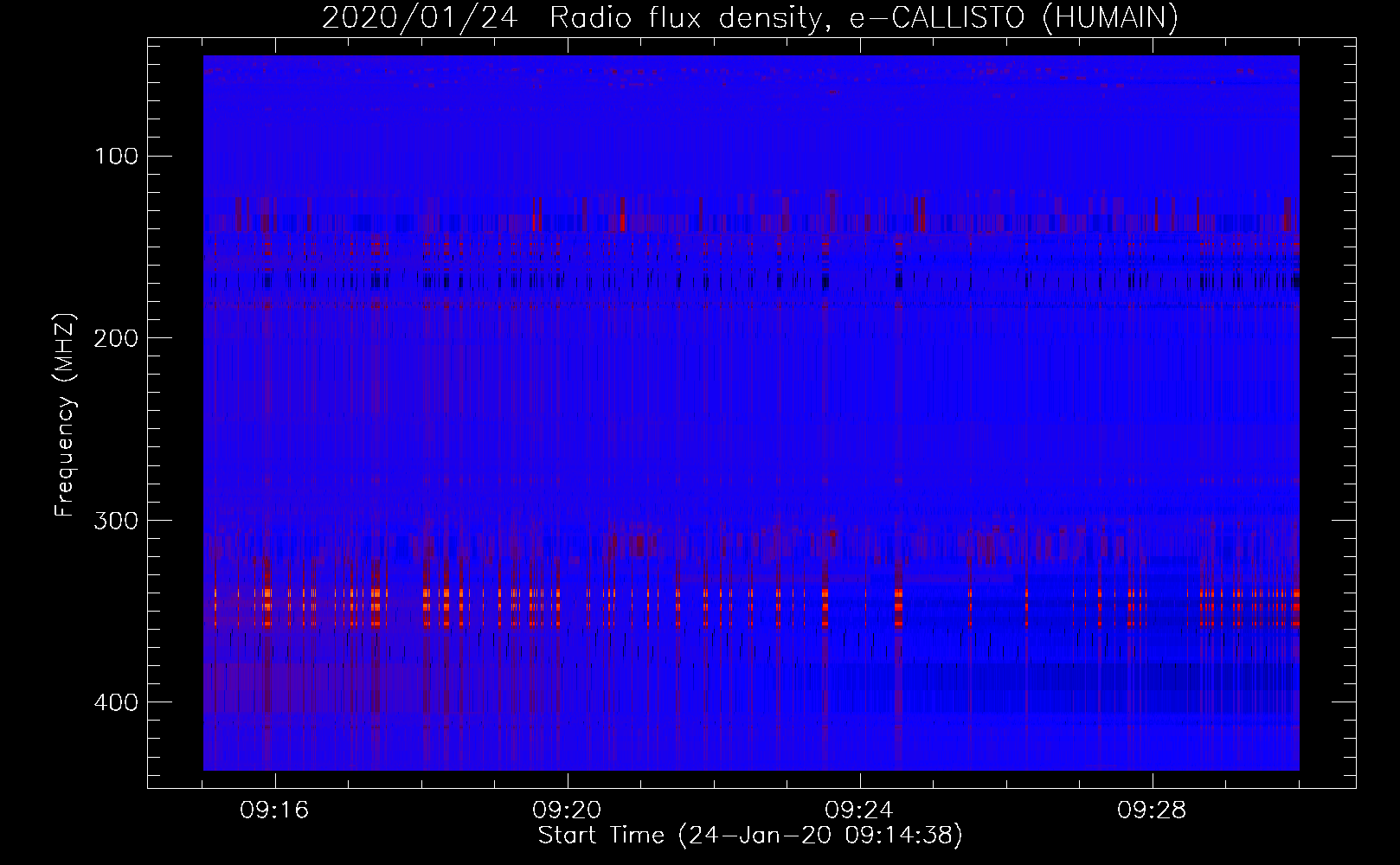
Task: Click the "09:16" time tick label
Action: 275,811
